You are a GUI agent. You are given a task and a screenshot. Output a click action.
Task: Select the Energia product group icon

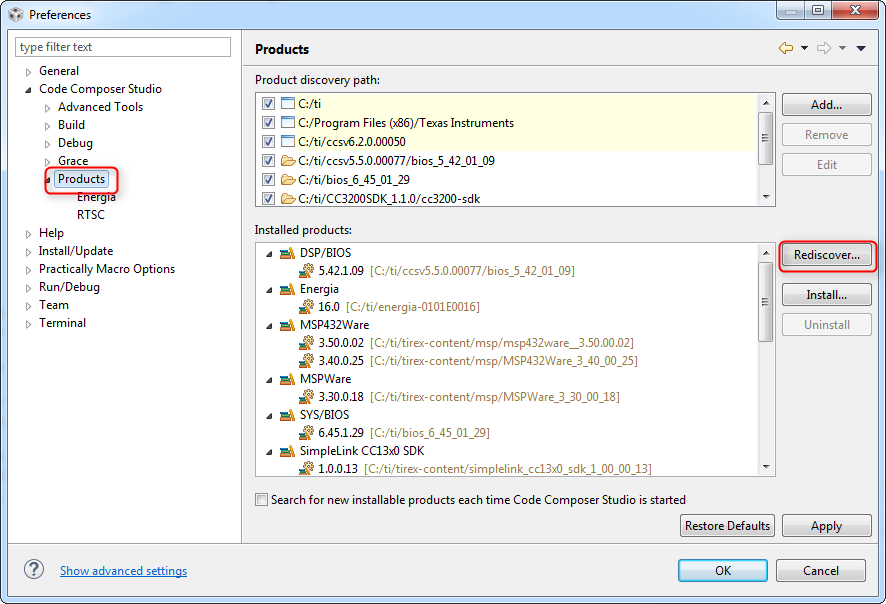(x=288, y=289)
